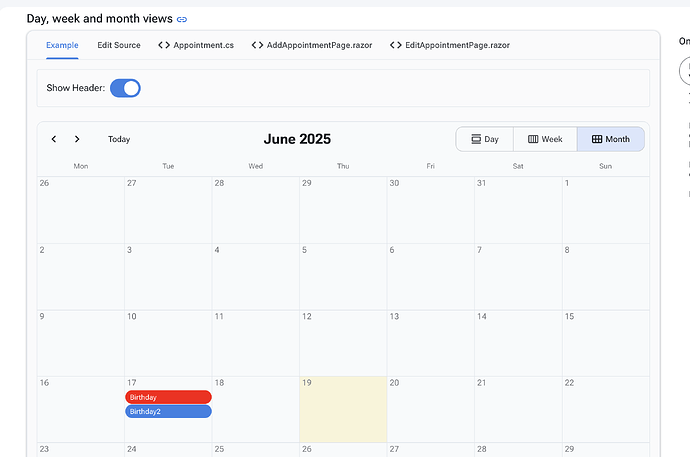Select the day 7 cell

pyautogui.click(x=518, y=277)
